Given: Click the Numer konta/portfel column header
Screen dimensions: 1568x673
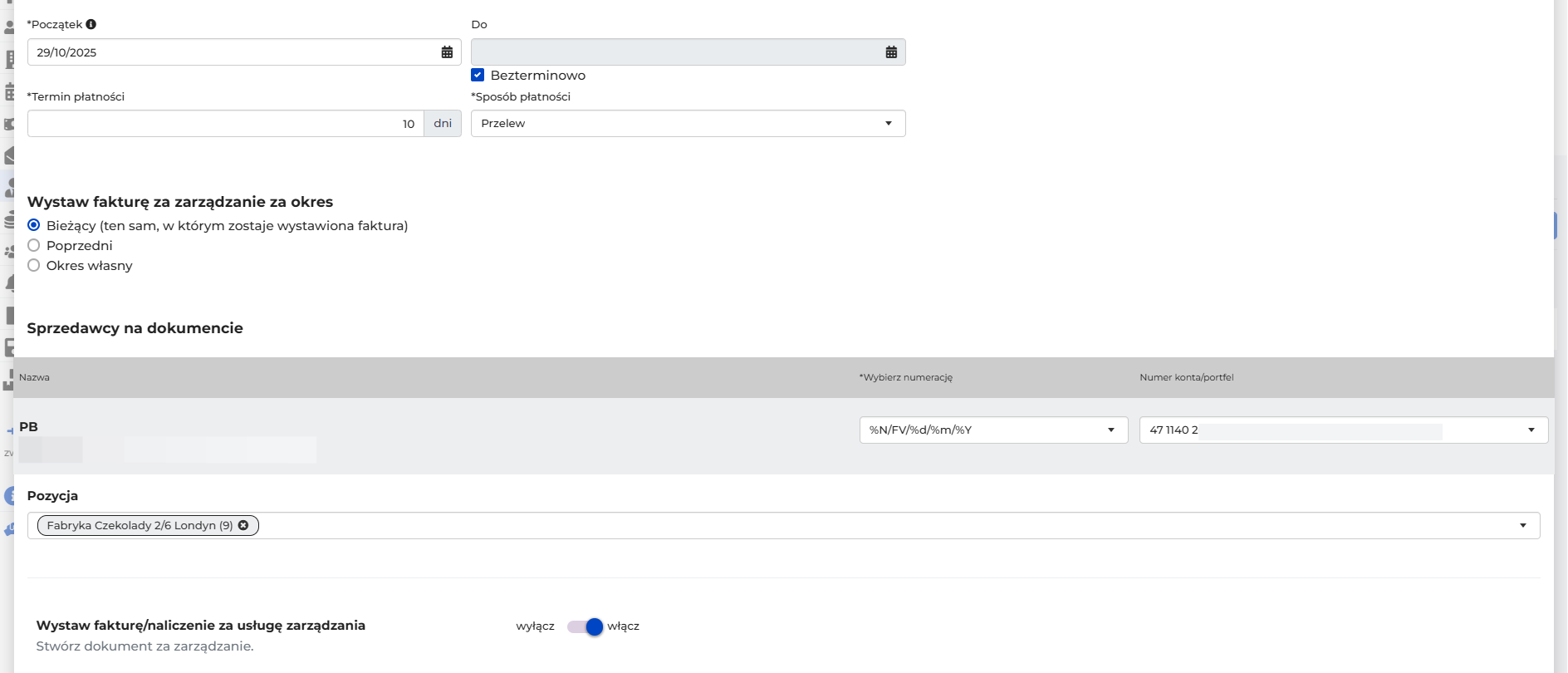Looking at the screenshot, I should (x=1187, y=377).
